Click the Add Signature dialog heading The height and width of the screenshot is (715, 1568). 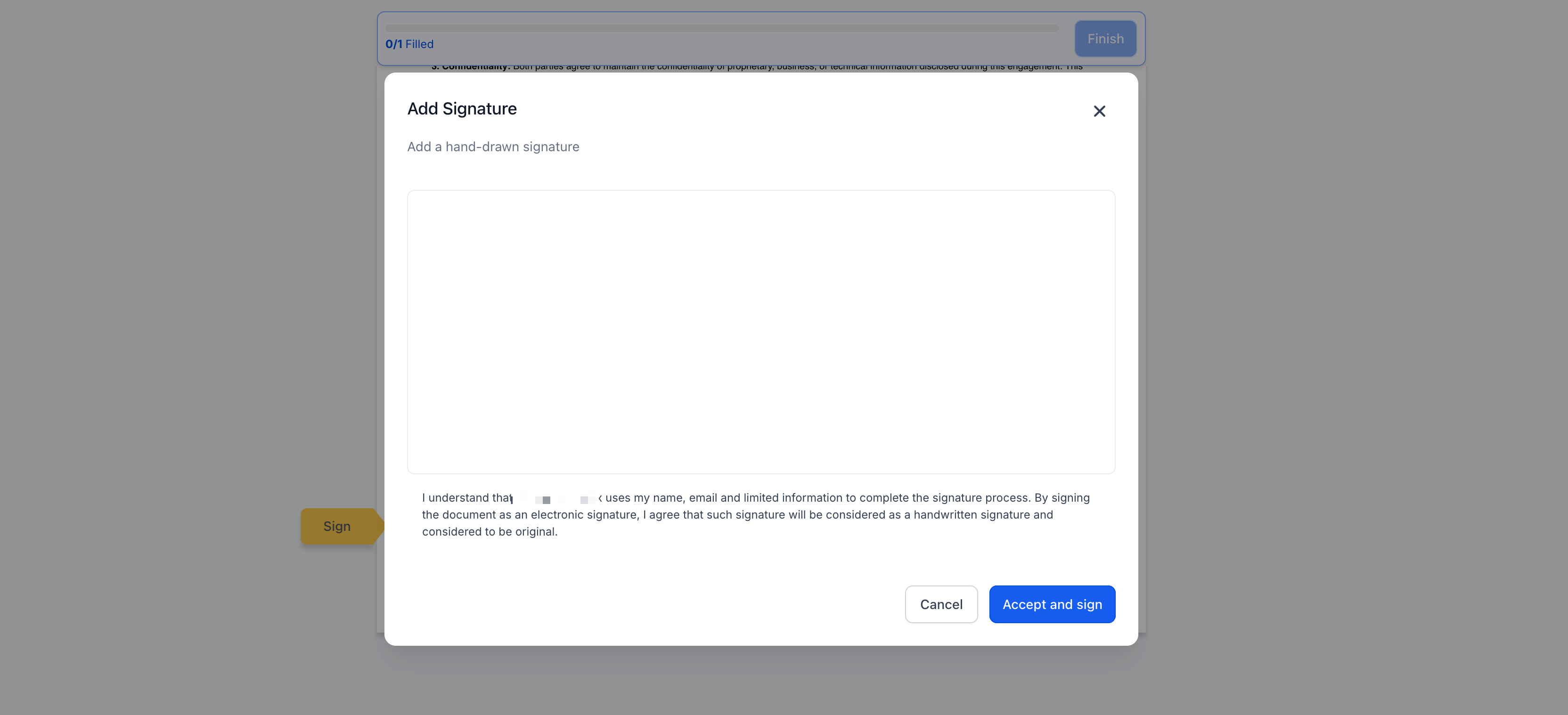tap(462, 109)
